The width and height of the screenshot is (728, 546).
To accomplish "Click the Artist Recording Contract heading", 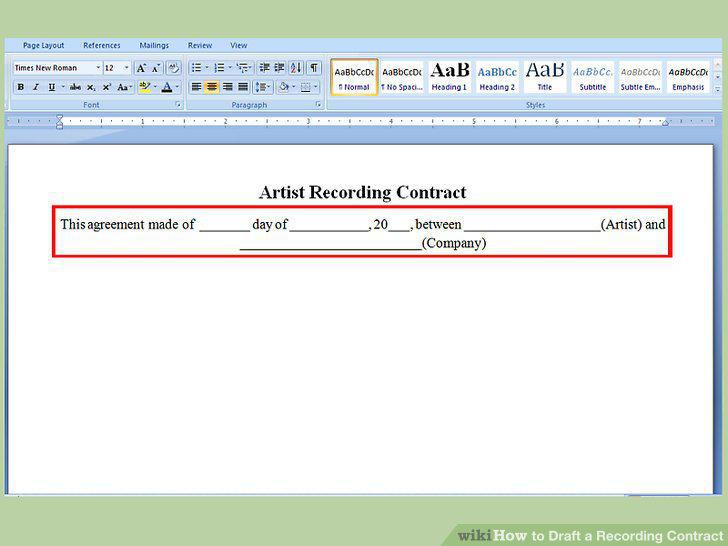I will 363,192.
